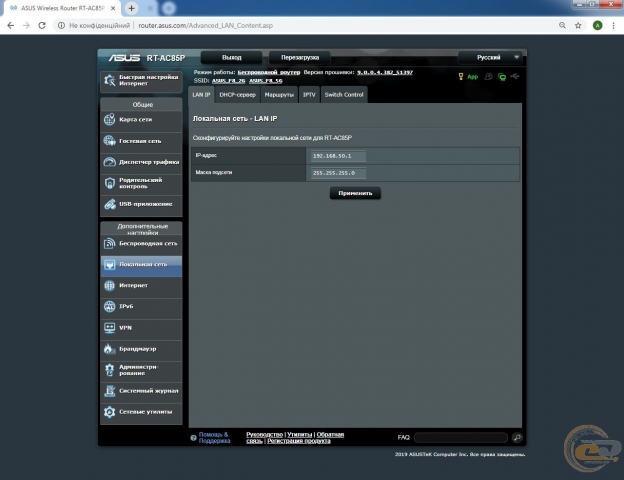Screen dimensions: 624x480
Task: Open Сетевые утилиты in the sidebar
Action: click(141, 411)
